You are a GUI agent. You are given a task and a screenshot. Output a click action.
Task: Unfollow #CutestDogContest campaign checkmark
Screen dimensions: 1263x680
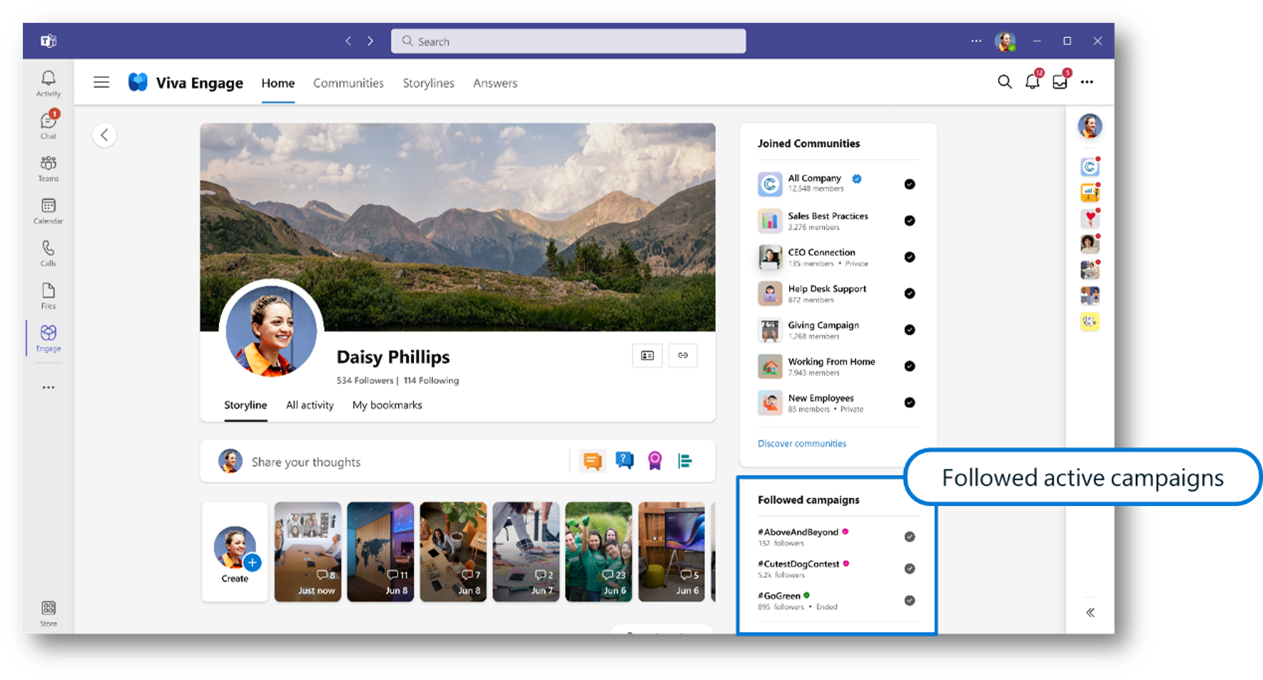pyautogui.click(x=909, y=569)
